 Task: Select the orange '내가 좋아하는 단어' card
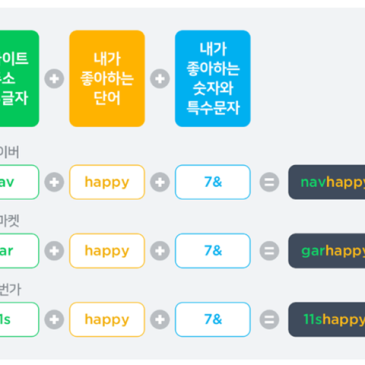pos(107,79)
